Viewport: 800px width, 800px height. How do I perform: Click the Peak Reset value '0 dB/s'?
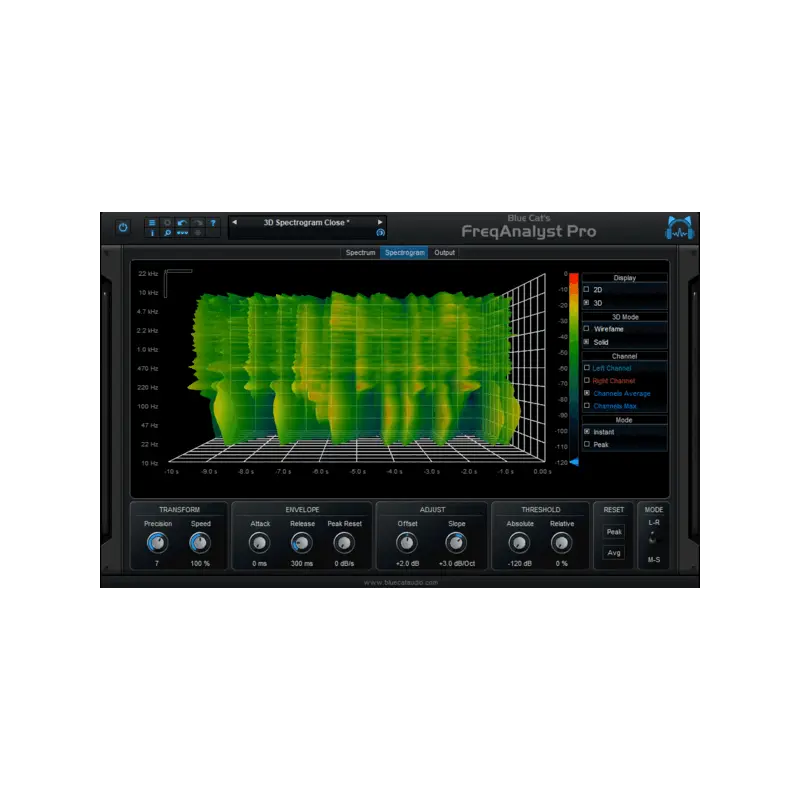point(344,563)
